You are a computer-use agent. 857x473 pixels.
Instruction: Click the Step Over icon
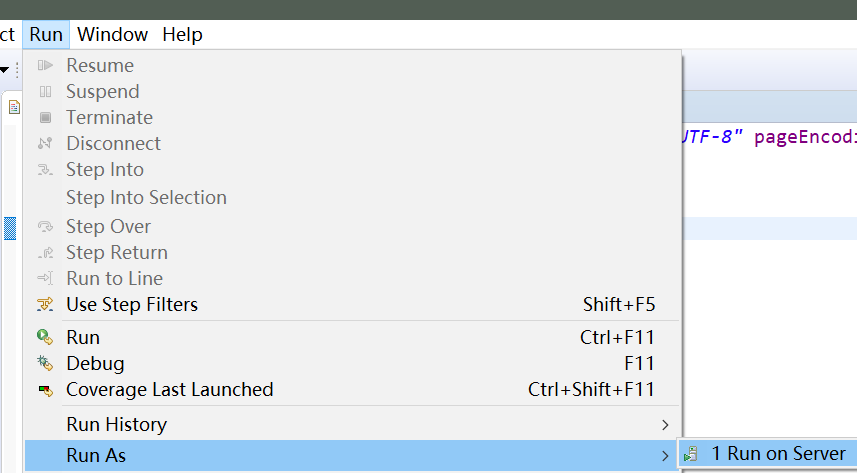(x=45, y=226)
